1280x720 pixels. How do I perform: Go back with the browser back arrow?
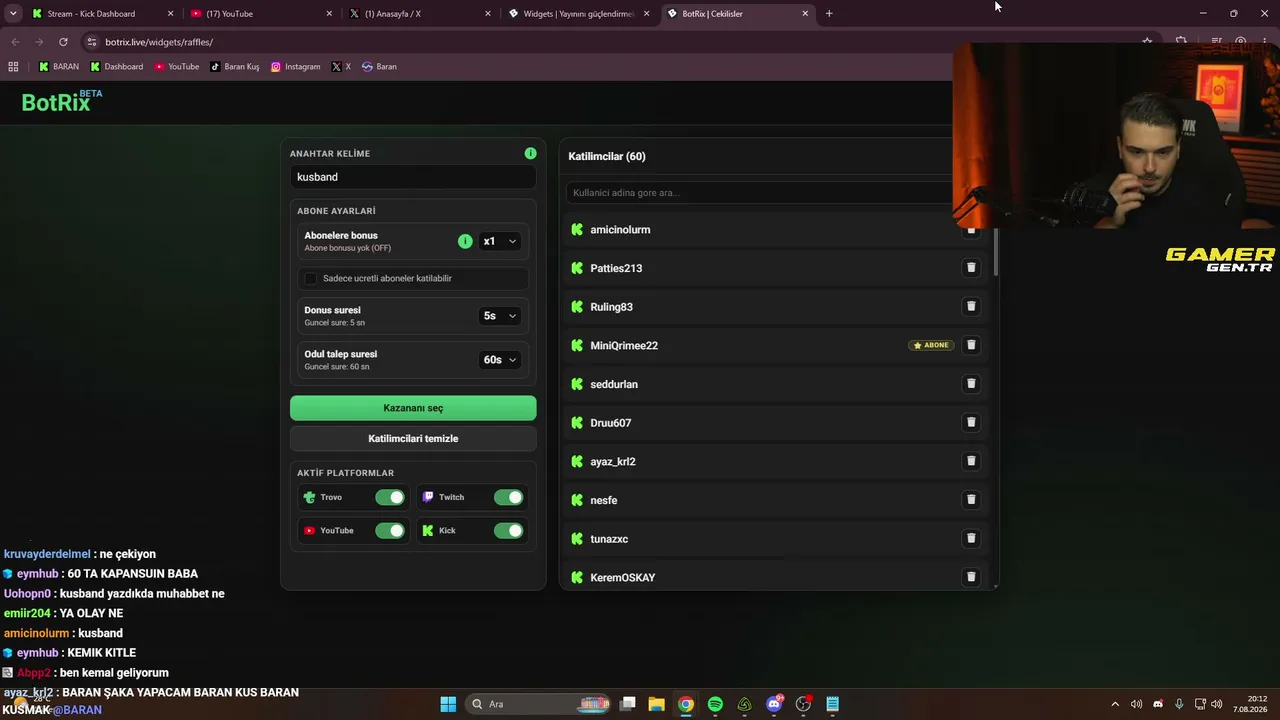(15, 42)
